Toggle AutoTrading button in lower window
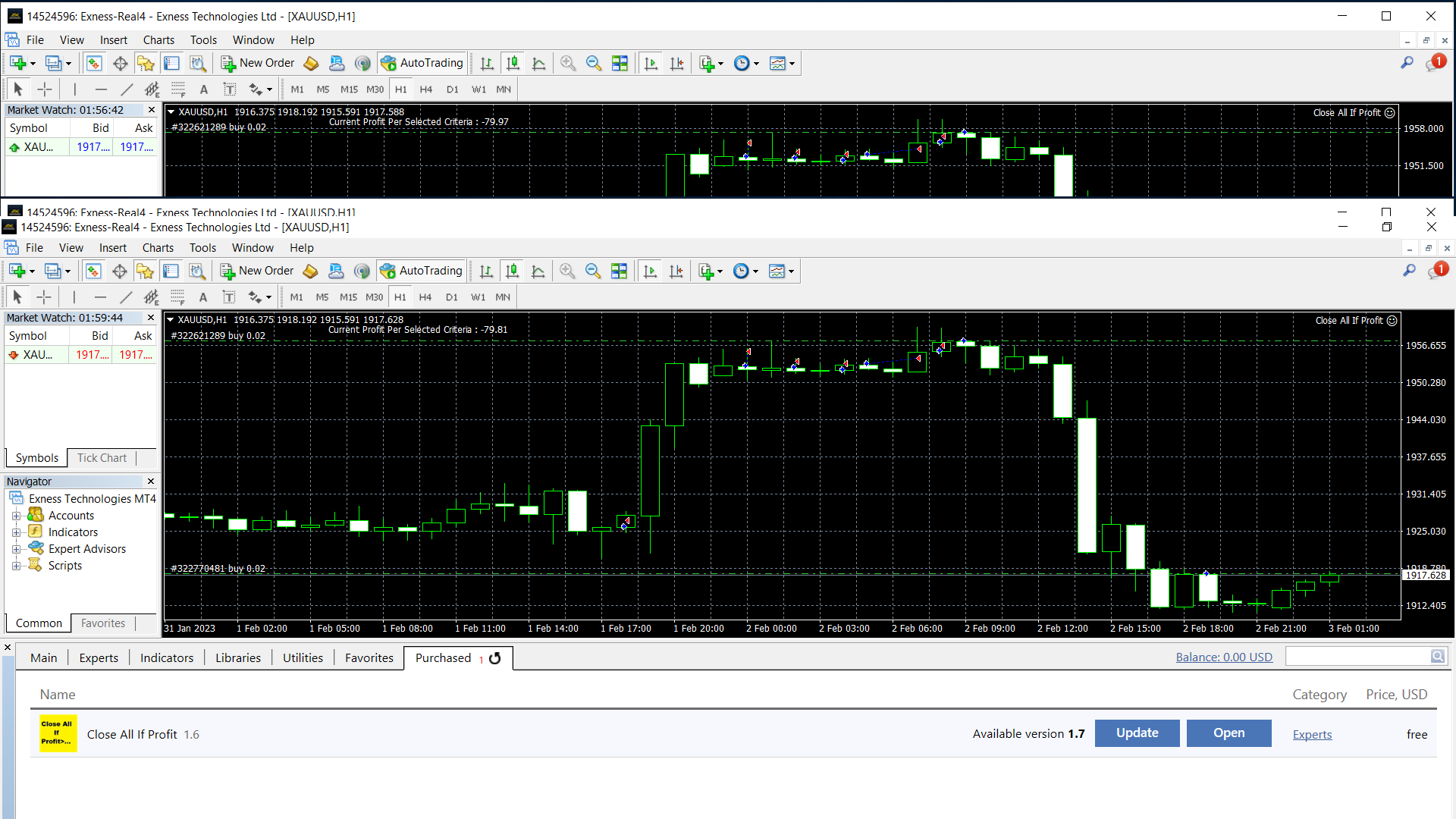 click(x=422, y=271)
